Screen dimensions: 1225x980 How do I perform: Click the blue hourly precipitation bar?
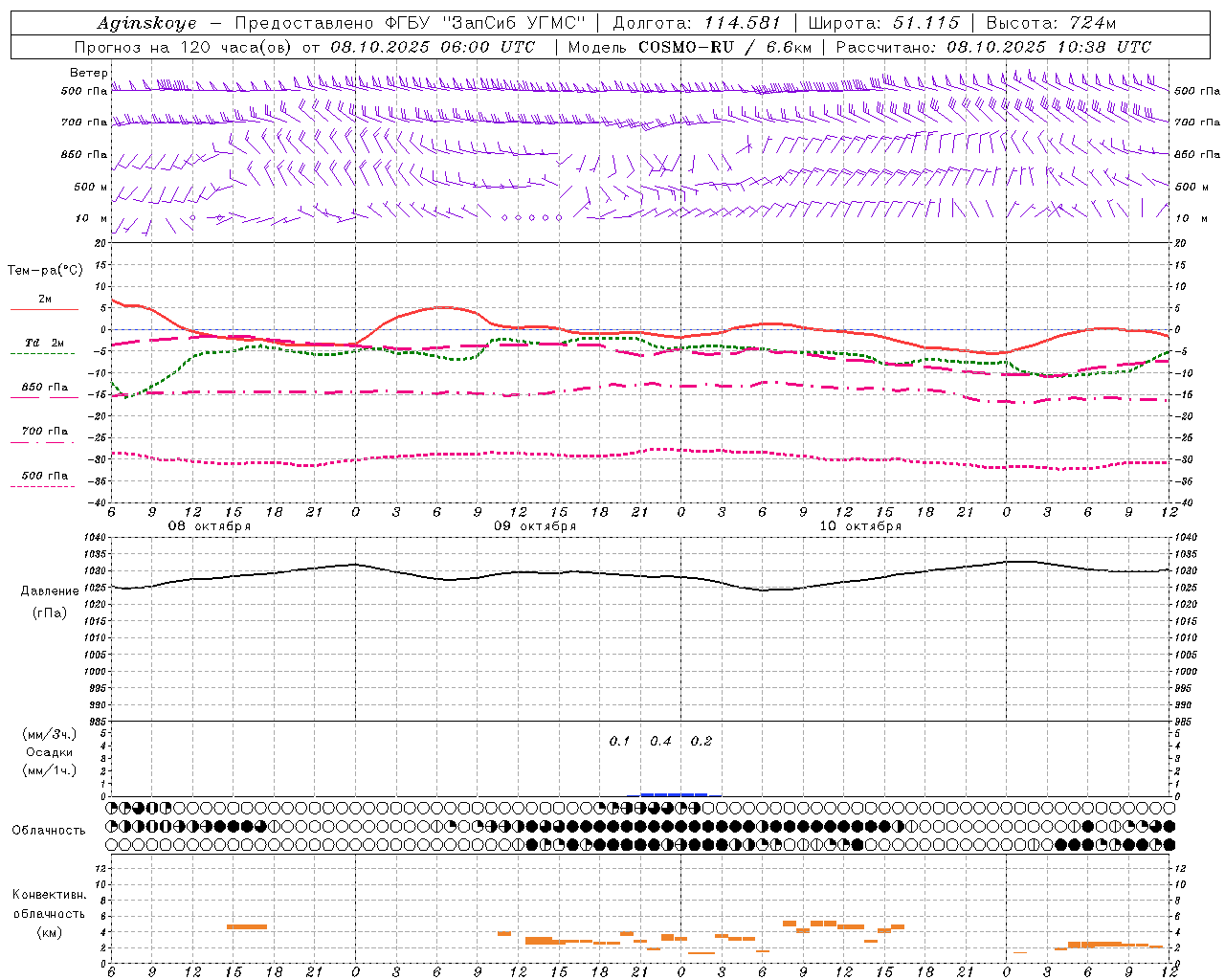pyautogui.click(x=674, y=794)
